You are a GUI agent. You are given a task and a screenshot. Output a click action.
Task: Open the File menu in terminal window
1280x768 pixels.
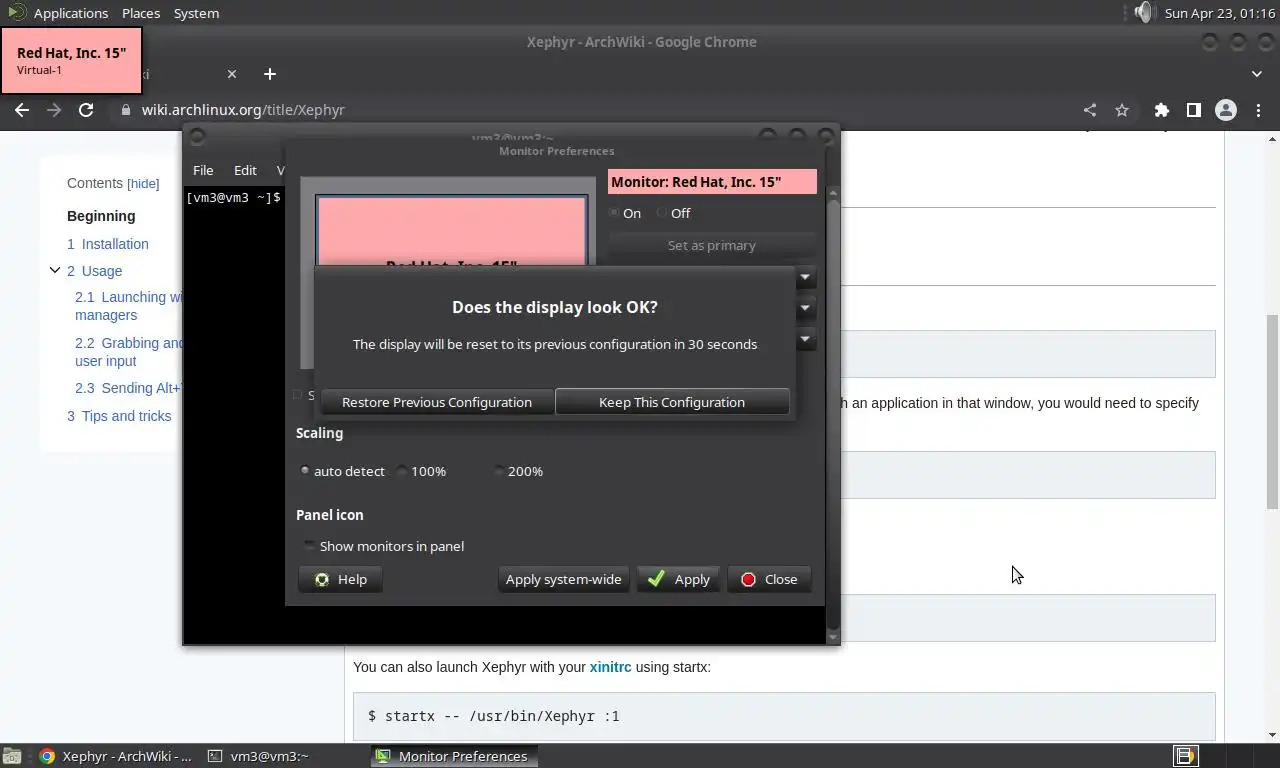click(203, 170)
